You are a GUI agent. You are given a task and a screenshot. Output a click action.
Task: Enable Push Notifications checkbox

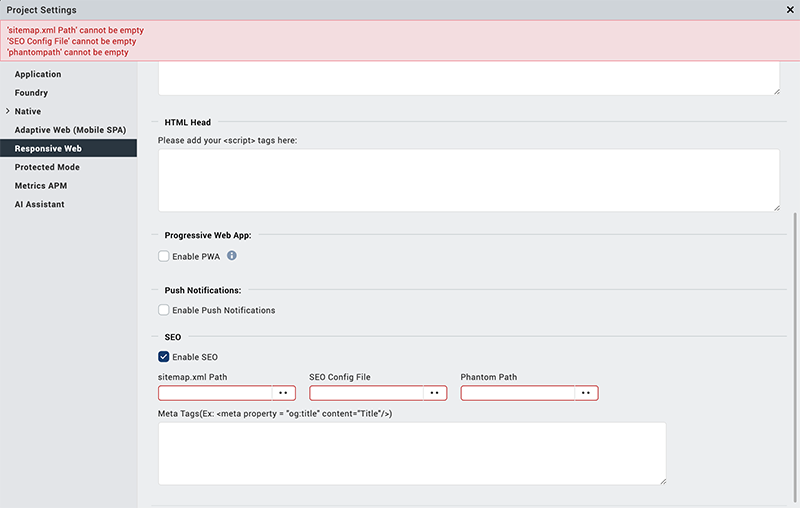click(x=164, y=310)
